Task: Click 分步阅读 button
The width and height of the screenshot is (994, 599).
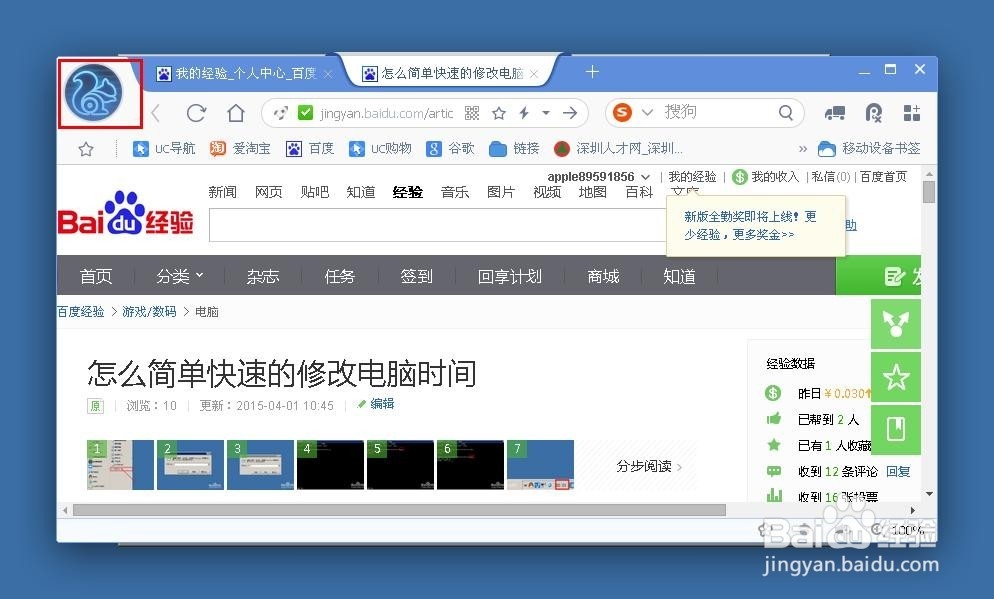Action: pos(649,467)
